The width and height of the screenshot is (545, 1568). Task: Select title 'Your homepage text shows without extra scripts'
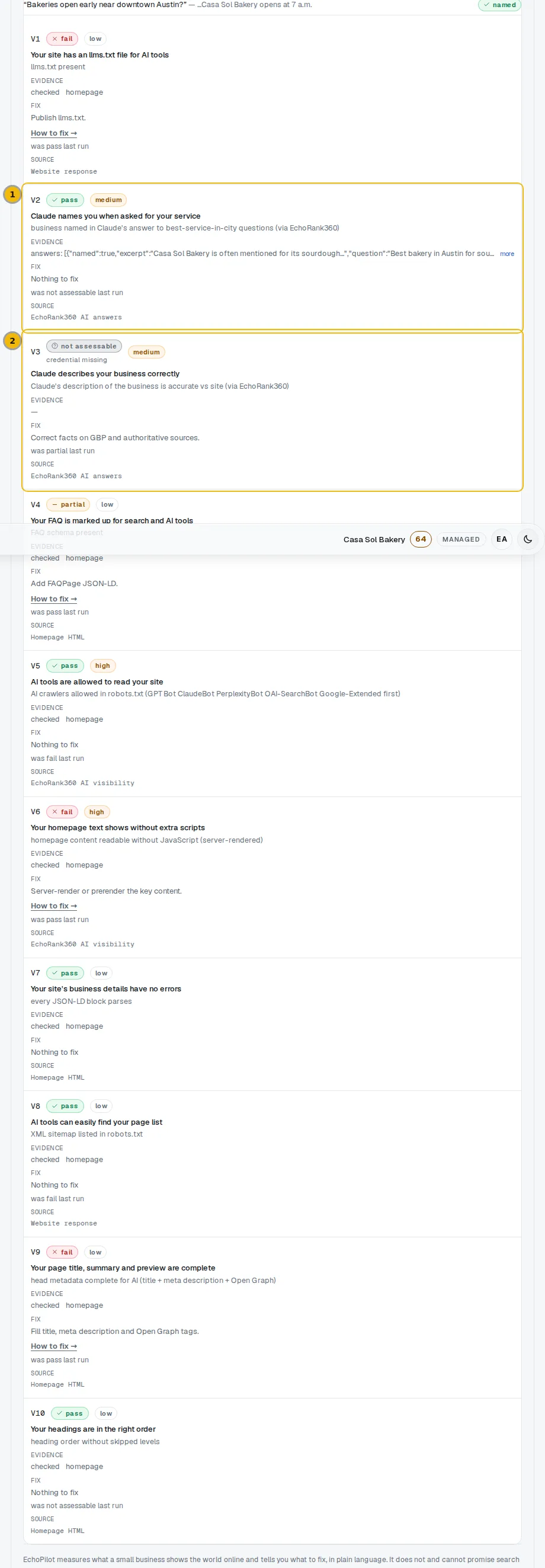tap(118, 827)
